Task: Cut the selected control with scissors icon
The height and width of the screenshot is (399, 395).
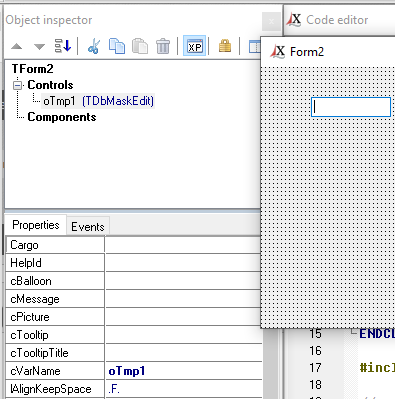Action: (94, 46)
